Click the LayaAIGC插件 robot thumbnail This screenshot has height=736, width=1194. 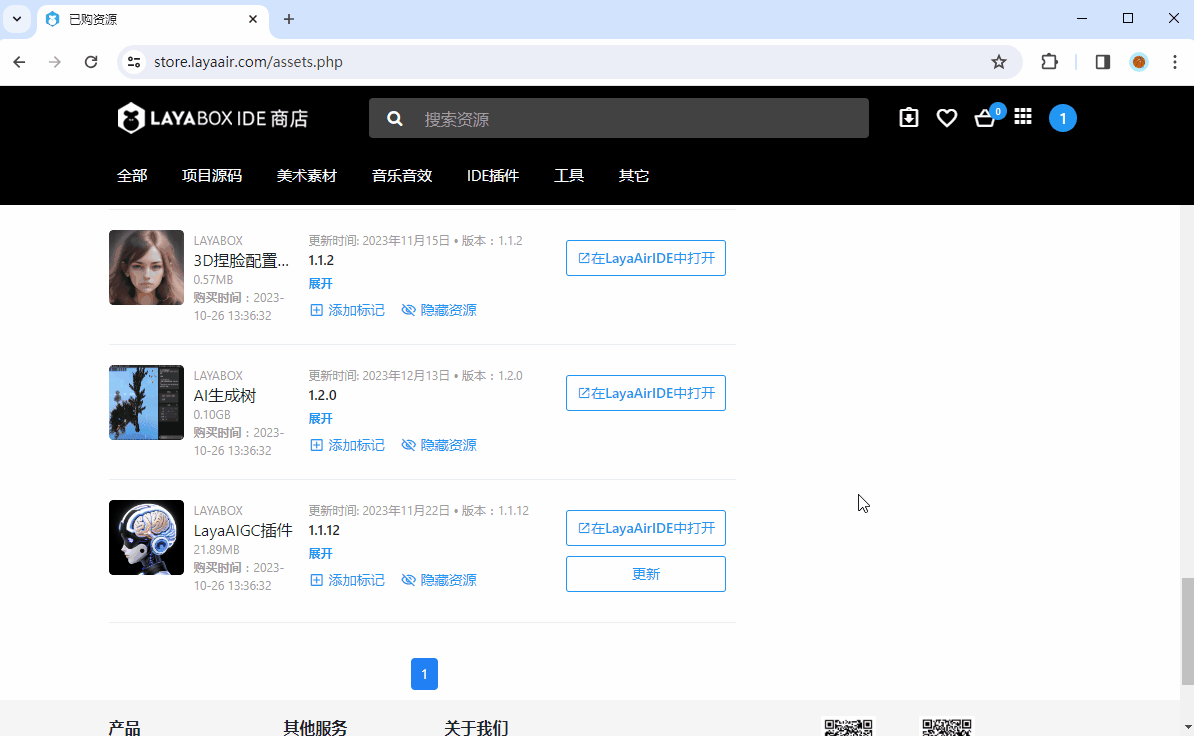coord(146,538)
